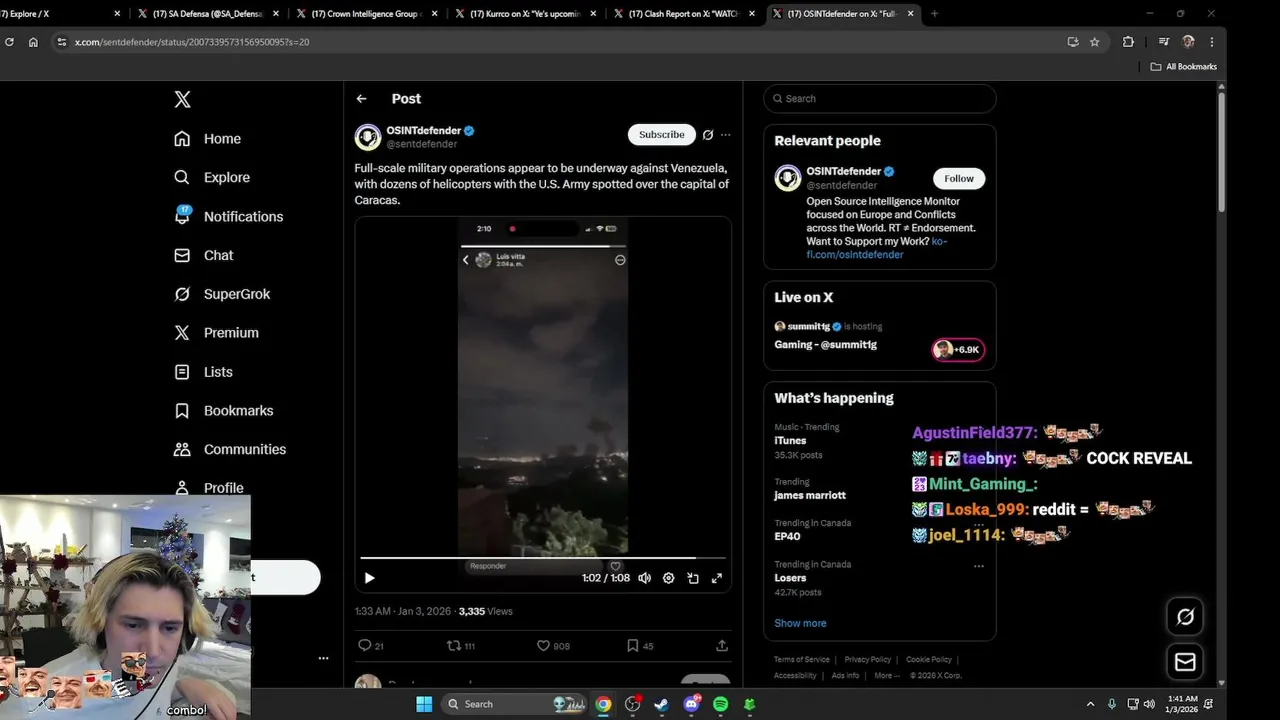This screenshot has height=720, width=1280.
Task: Toggle picture-in-picture on the video
Action: (x=693, y=578)
